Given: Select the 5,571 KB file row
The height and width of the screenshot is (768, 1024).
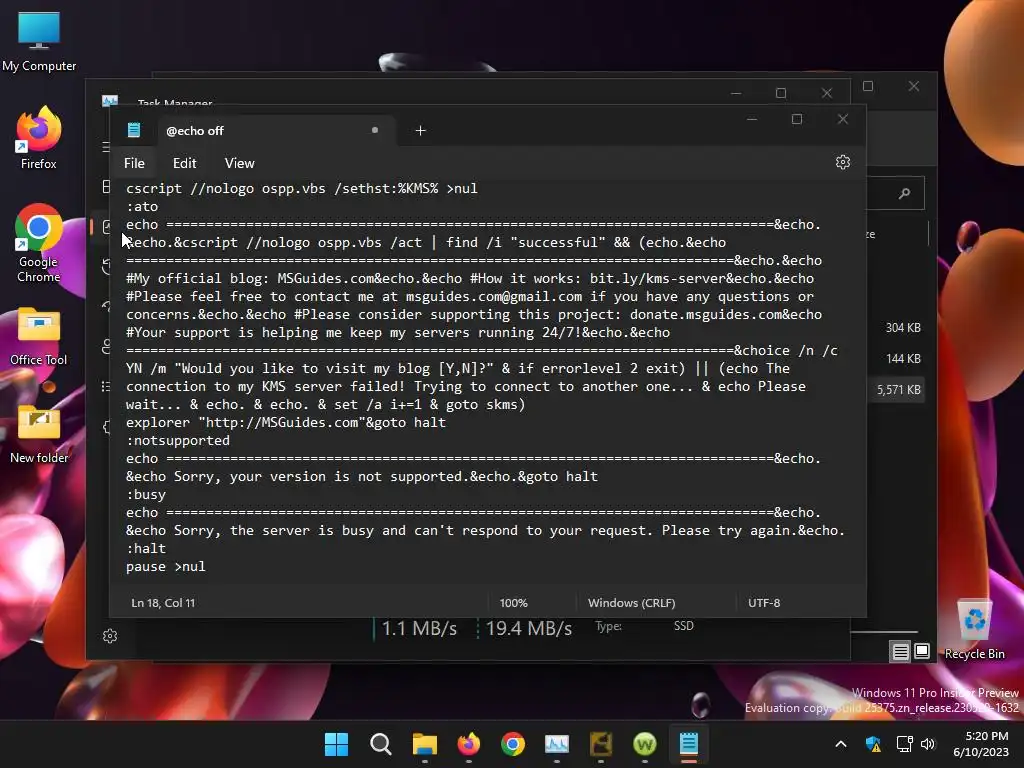Looking at the screenshot, I should tap(897, 390).
